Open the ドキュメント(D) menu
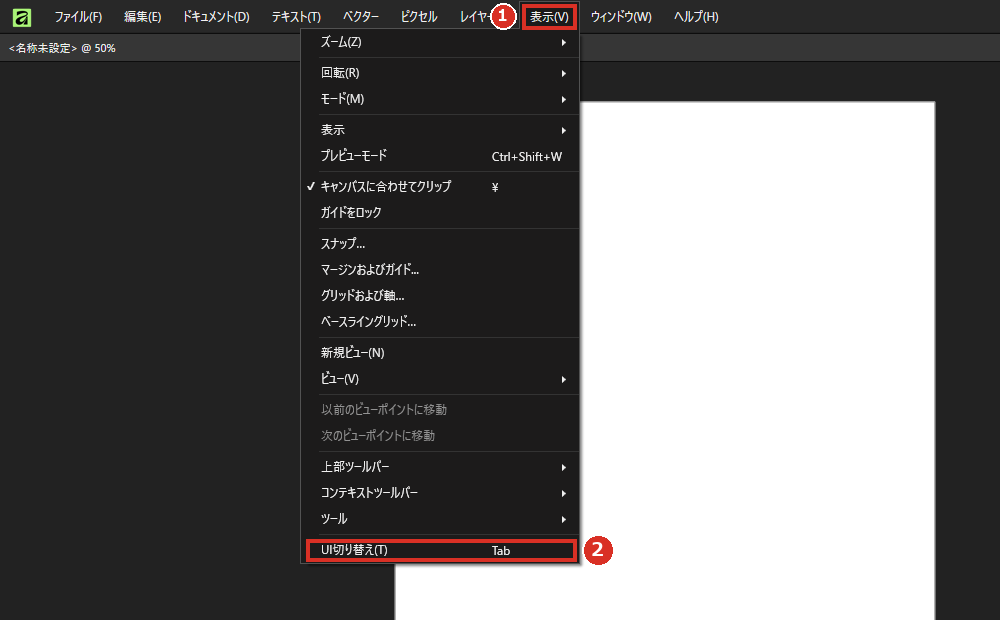Viewport: 1000px width, 620px height. [216, 17]
